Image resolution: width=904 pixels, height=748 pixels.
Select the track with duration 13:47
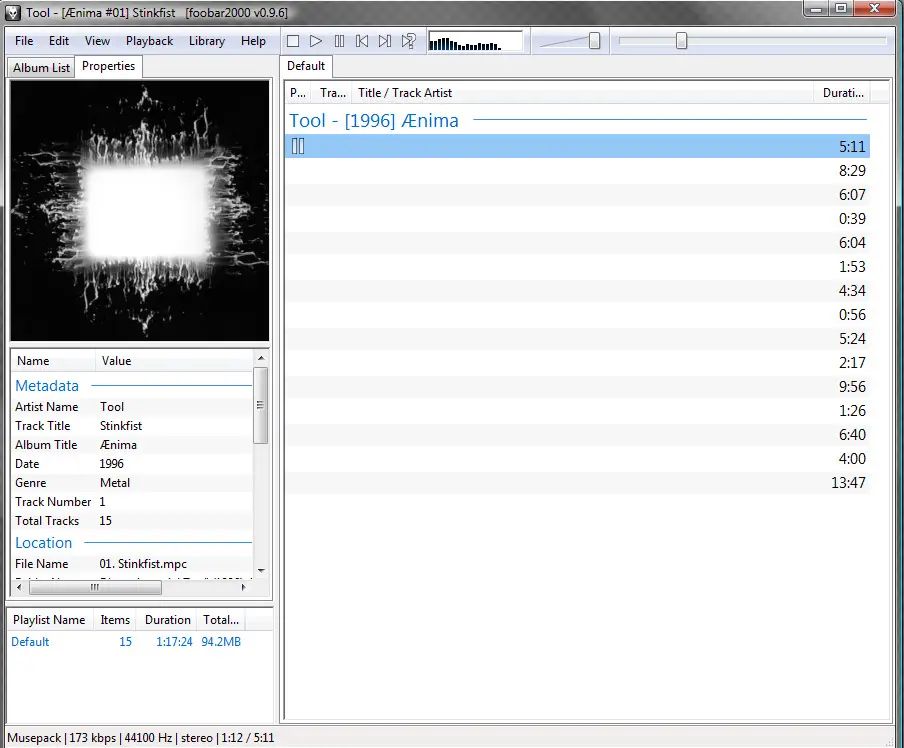(578, 483)
